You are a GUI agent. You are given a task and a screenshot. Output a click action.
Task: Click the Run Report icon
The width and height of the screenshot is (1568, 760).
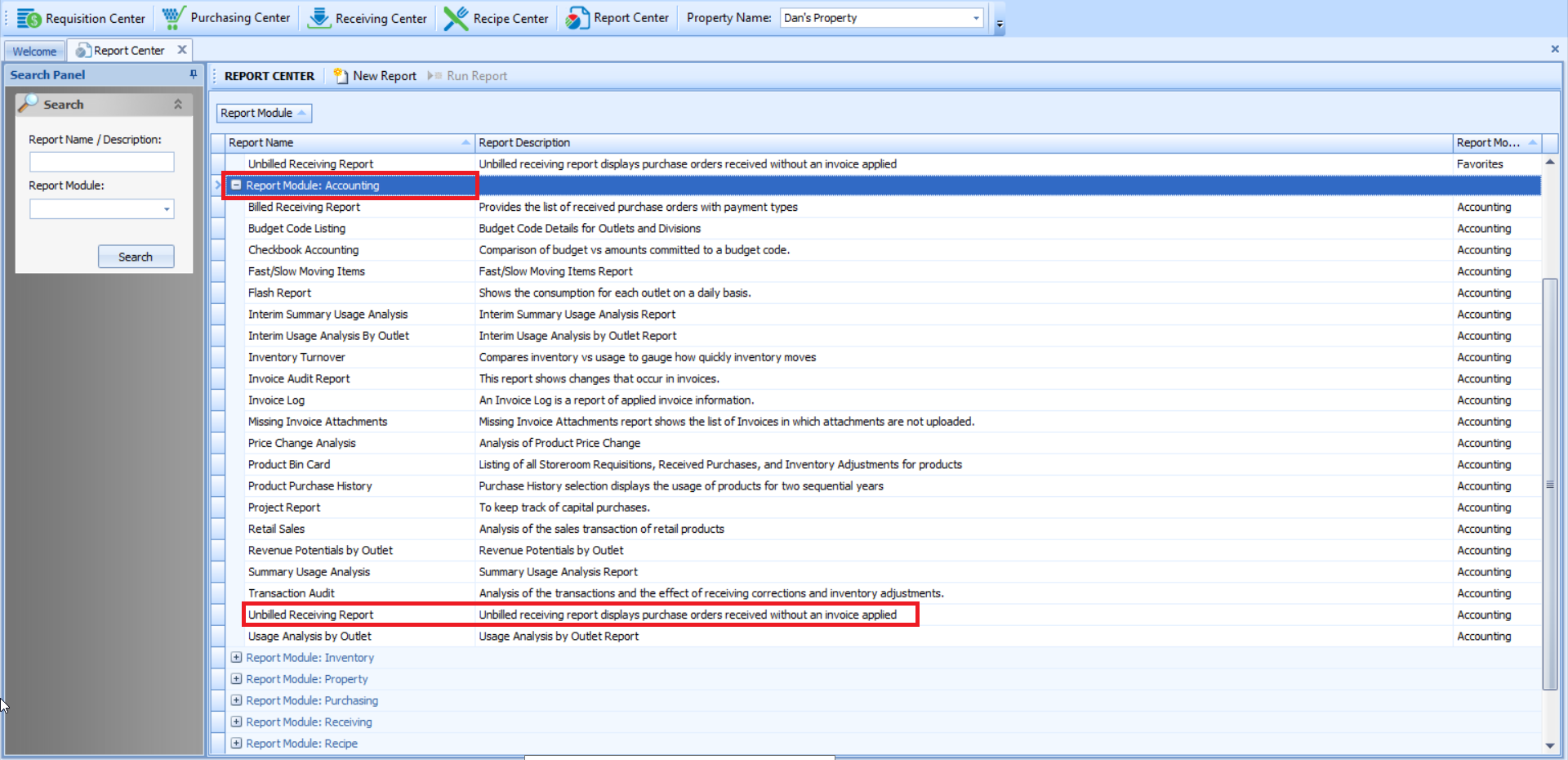(x=434, y=76)
